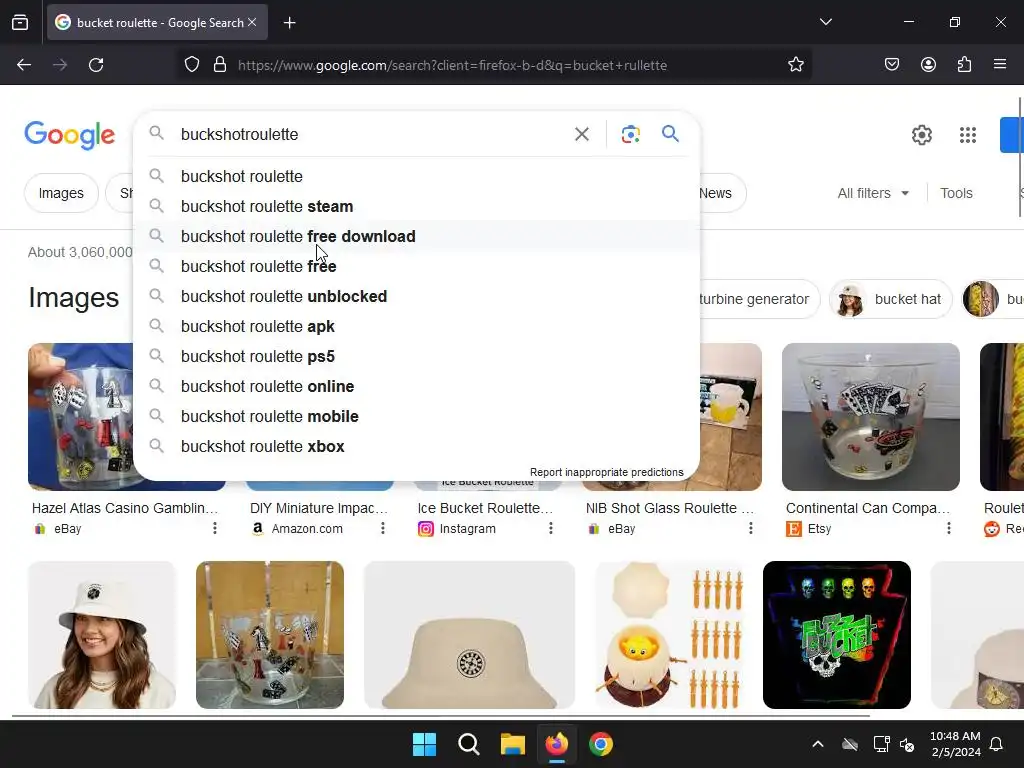The image size is (1024, 768).
Task: Launch Chrome from taskbar
Action: coord(601,744)
